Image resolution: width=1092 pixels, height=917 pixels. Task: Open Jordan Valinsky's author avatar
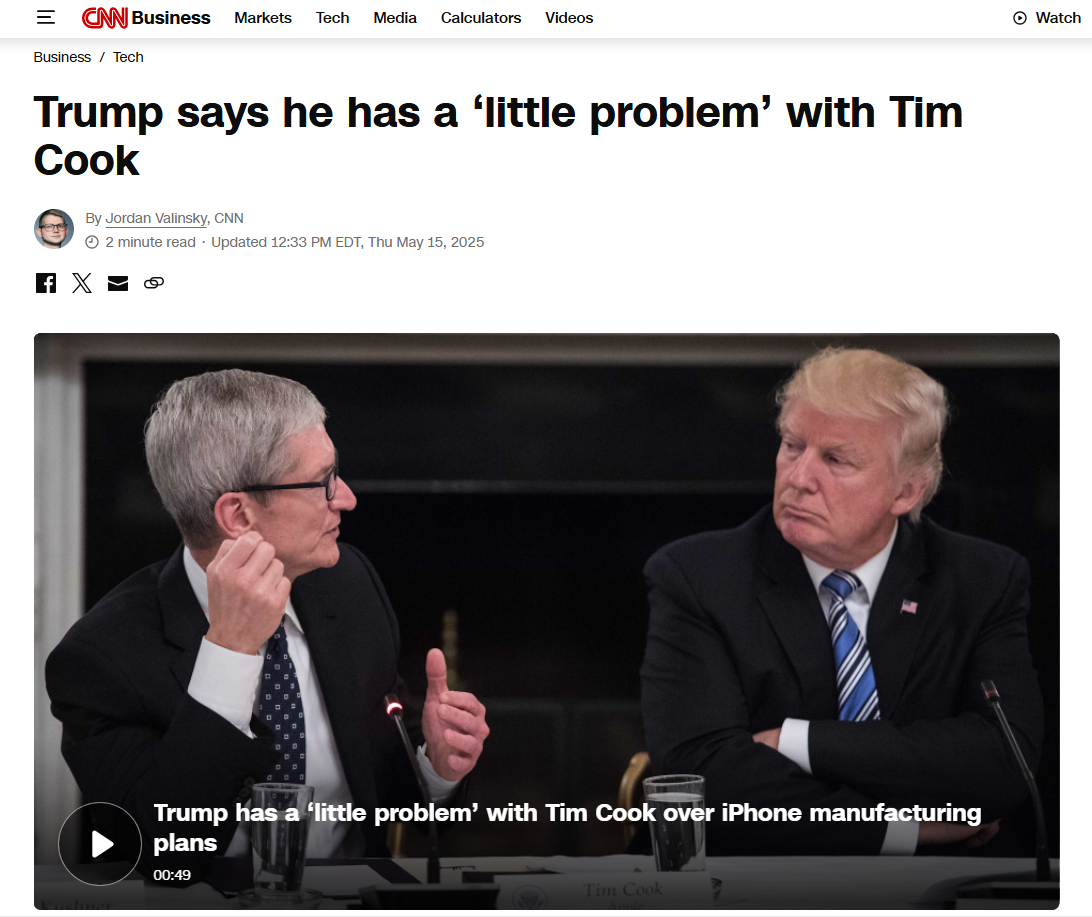(54, 228)
